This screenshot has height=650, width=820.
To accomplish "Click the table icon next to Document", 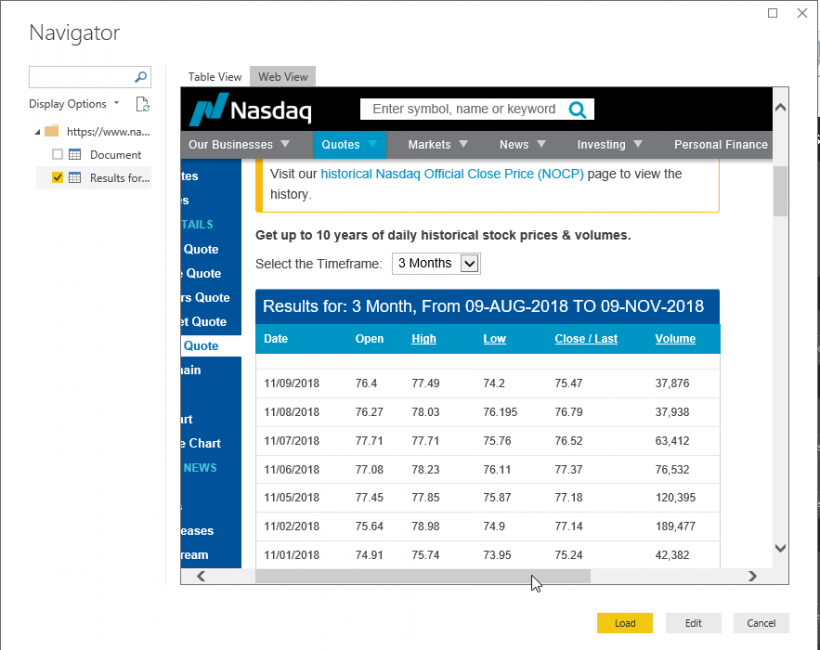I will 75,154.
